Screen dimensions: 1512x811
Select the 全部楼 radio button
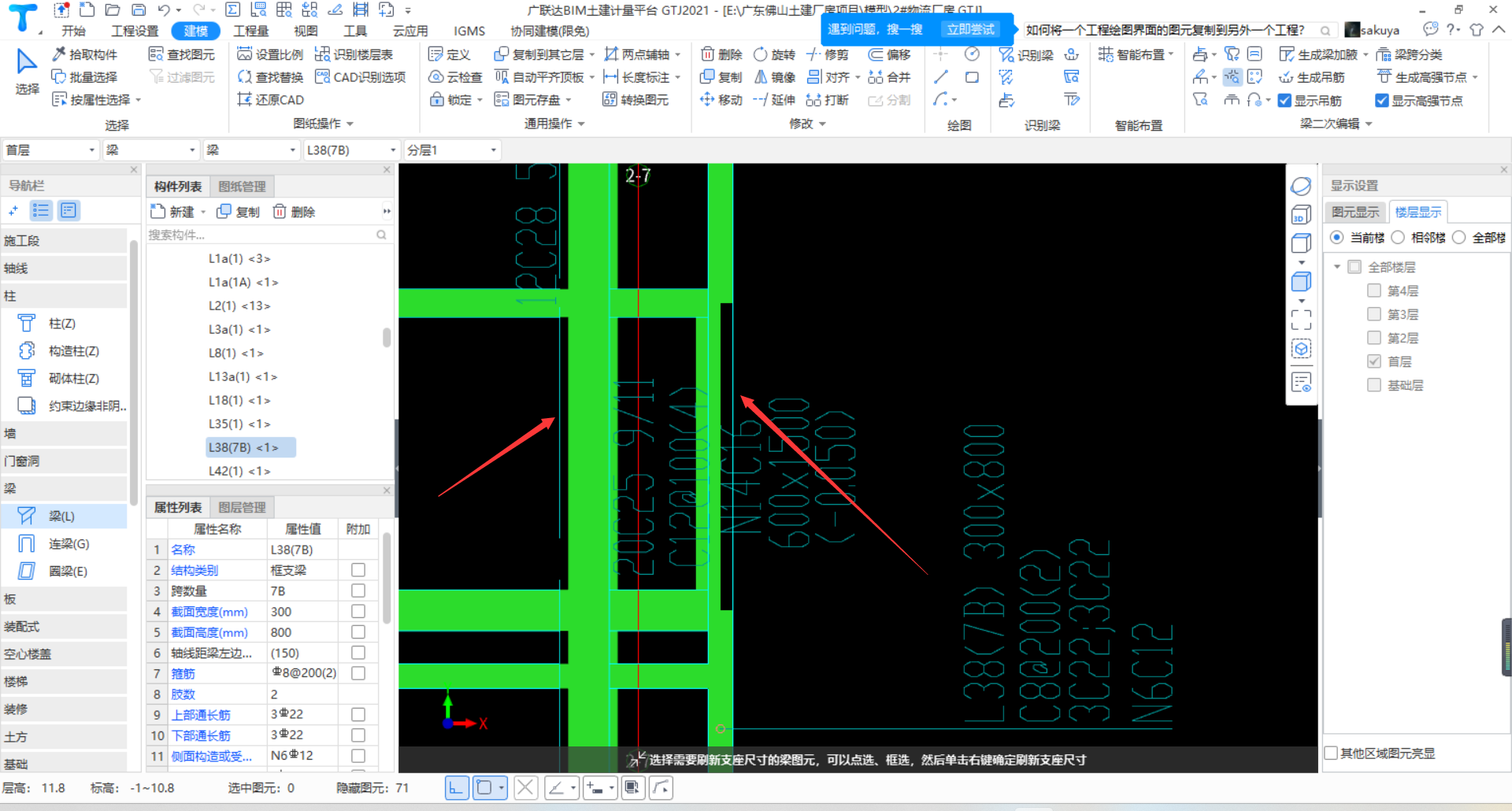point(1458,238)
